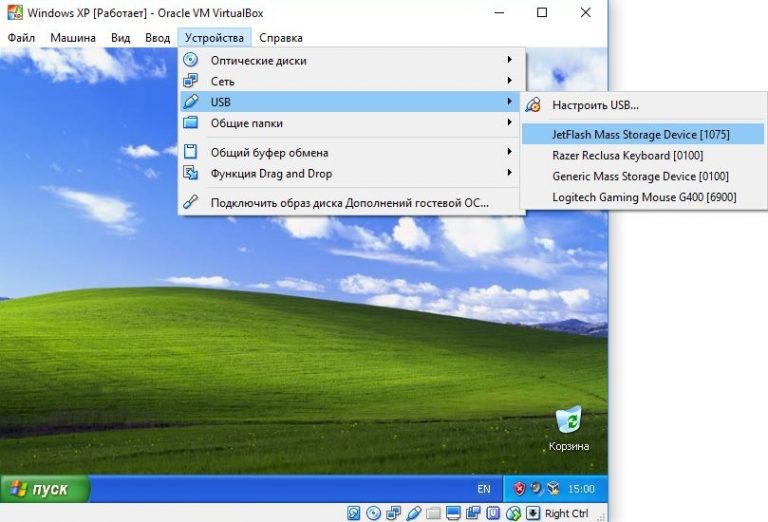This screenshot has height=522, width=768.
Task: Select Общие папки menu entry
Action: [x=350, y=123]
